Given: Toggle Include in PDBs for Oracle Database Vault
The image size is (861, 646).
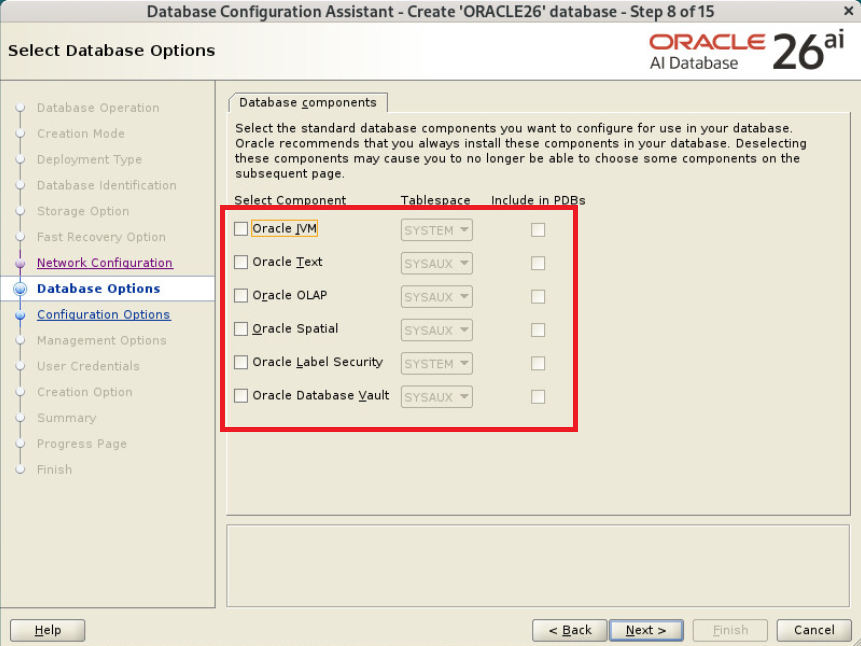Looking at the screenshot, I should 538,397.
